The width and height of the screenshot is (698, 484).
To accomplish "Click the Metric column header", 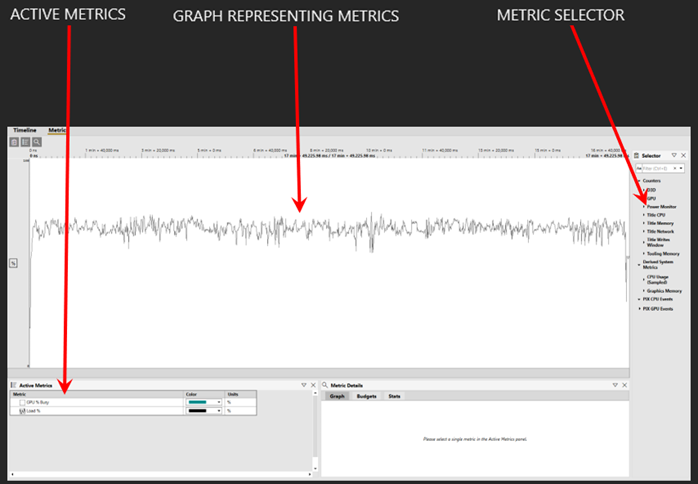I will click(x=97, y=395).
